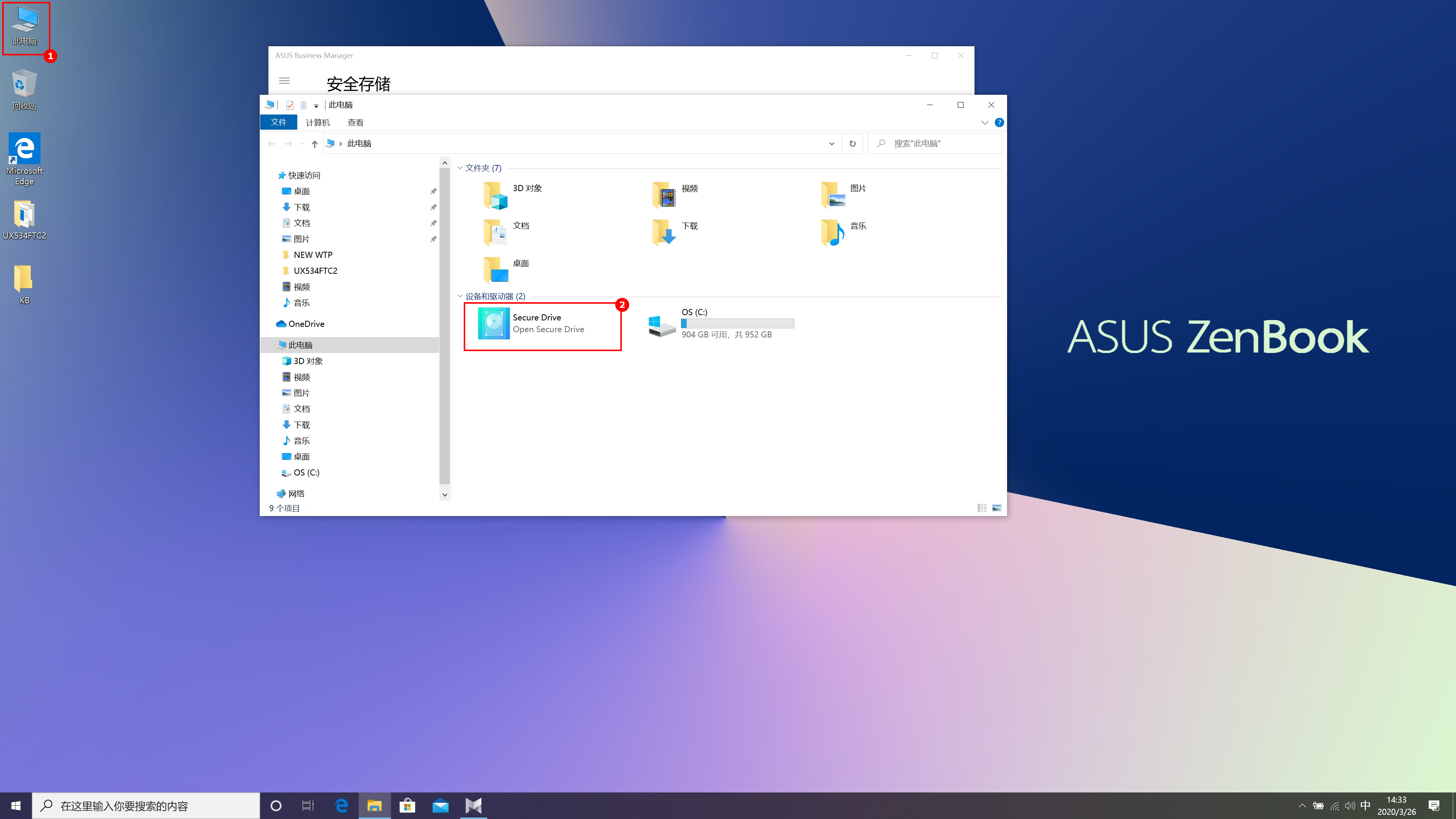Open the notification action center
1456x819 pixels.
tap(1434, 806)
